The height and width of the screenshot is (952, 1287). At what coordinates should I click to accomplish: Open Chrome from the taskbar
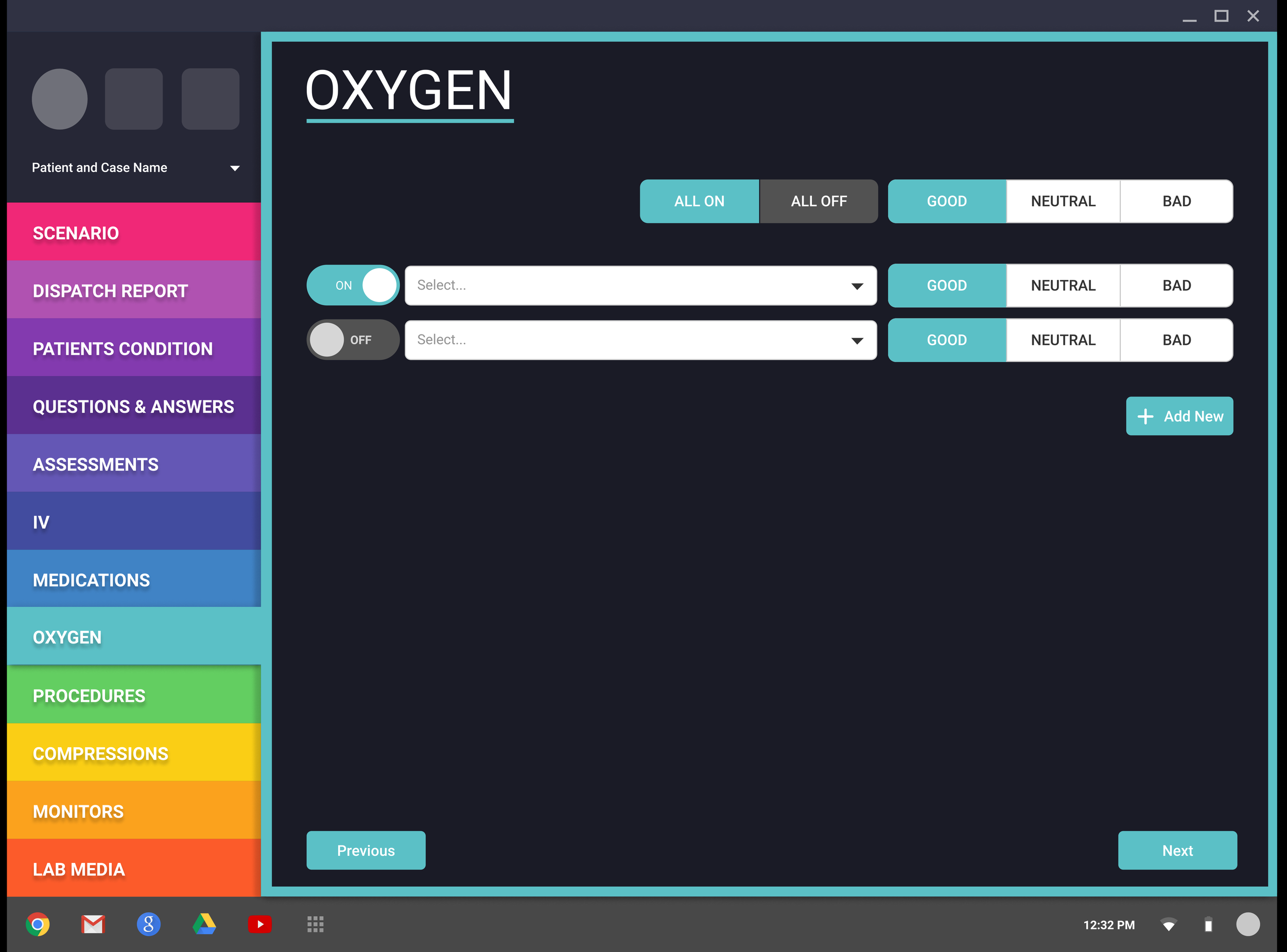coord(38,924)
